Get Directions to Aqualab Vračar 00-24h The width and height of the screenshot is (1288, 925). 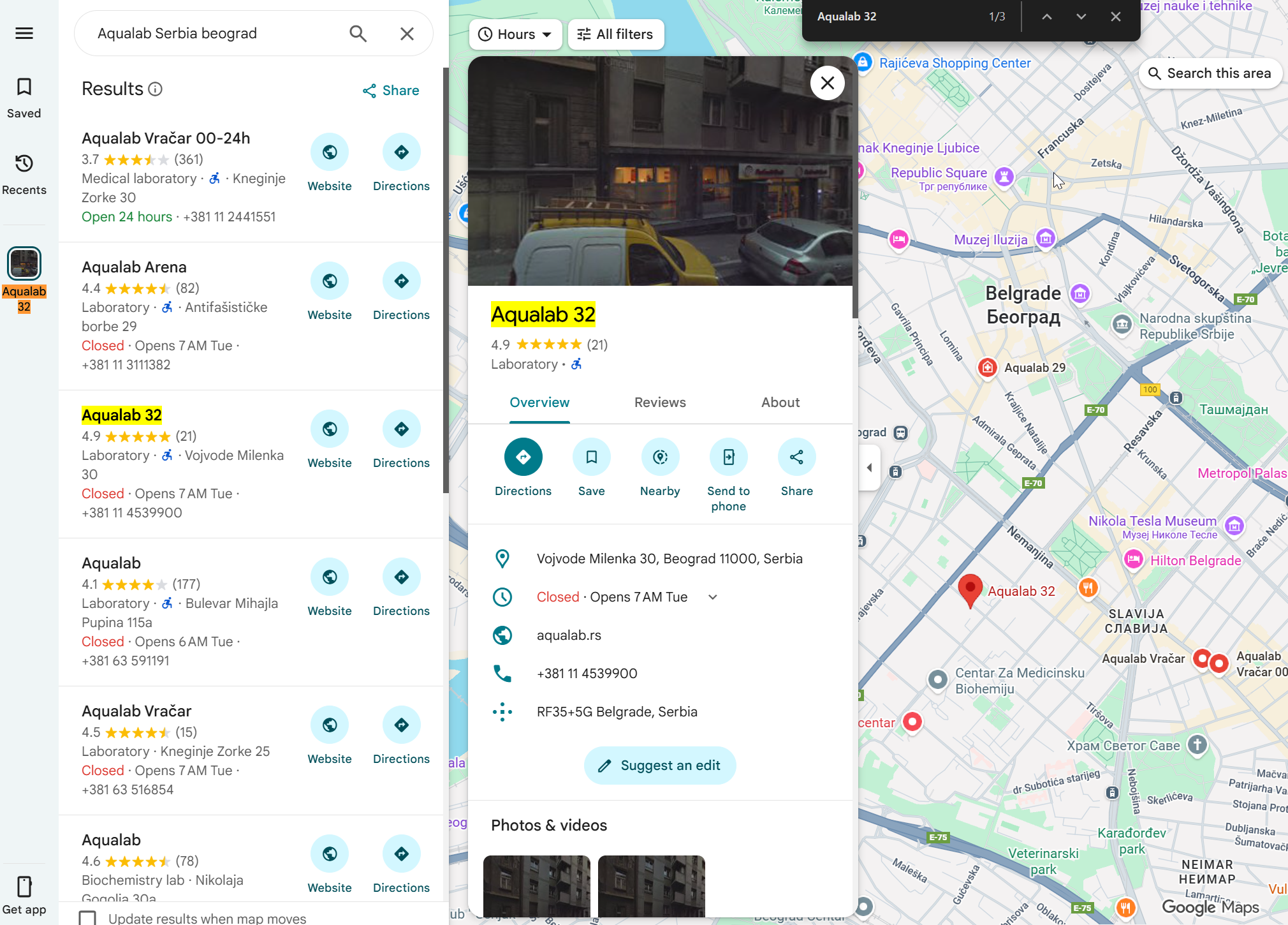tap(401, 152)
